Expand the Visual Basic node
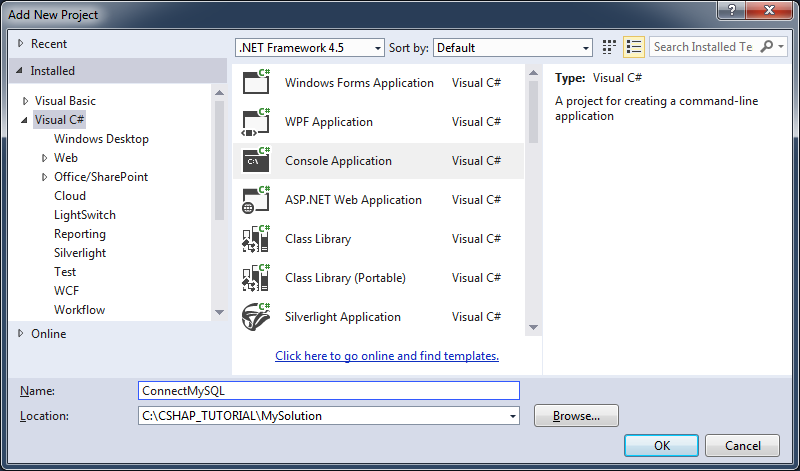800x471 pixels. tap(25, 101)
